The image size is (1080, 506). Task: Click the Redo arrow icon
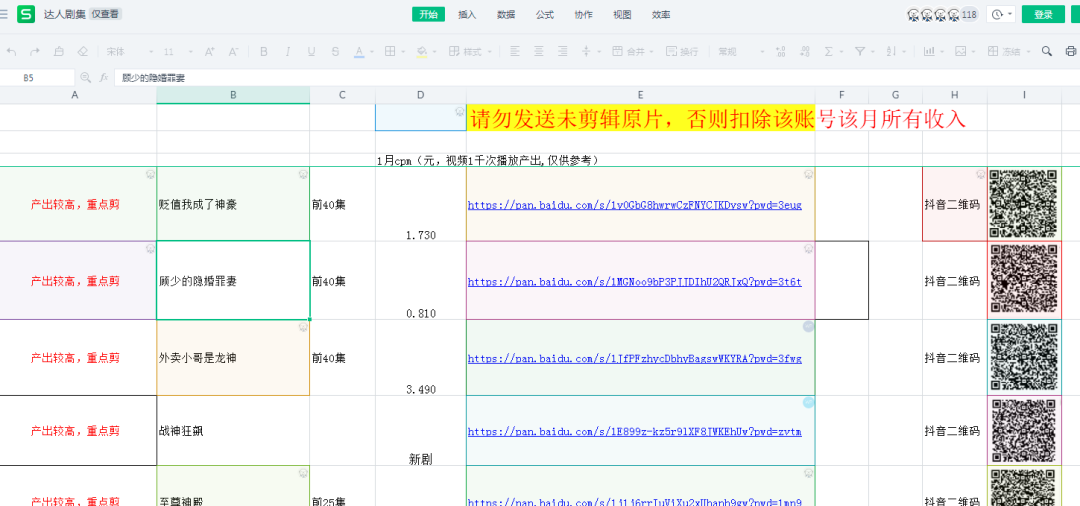click(35, 52)
